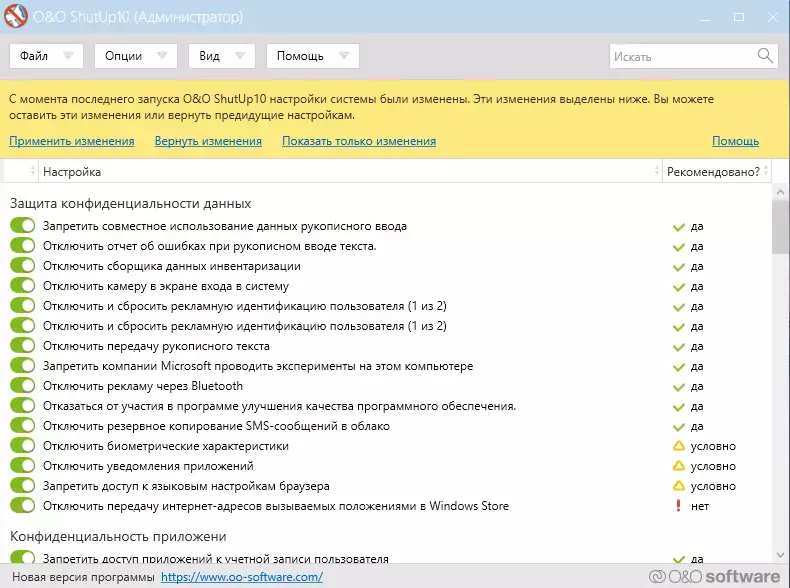790x588 pixels.
Task: Toggle handwritten text transfer switch
Action: (x=22, y=345)
